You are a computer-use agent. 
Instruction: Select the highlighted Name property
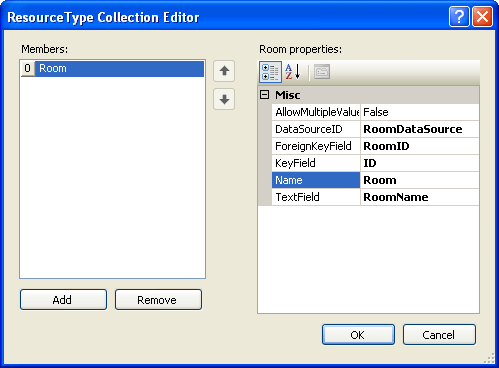(316, 180)
